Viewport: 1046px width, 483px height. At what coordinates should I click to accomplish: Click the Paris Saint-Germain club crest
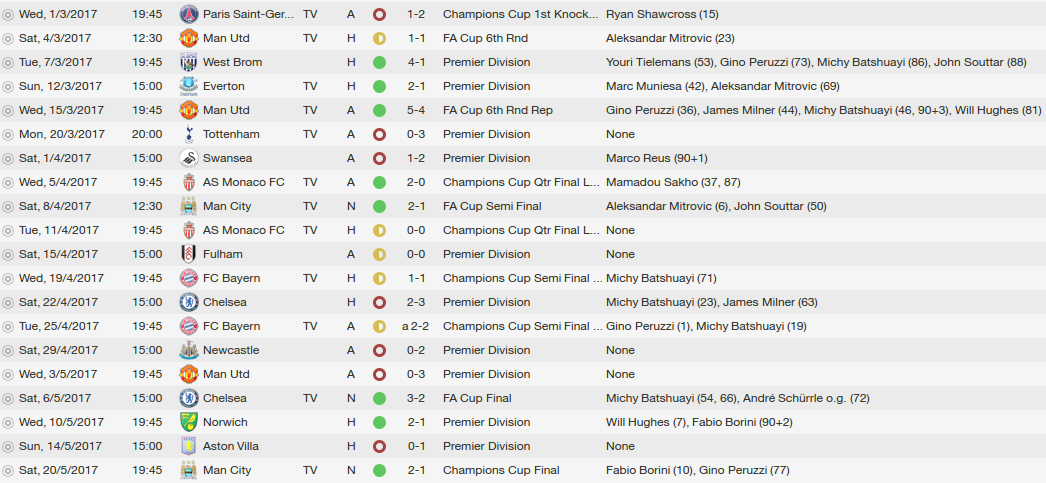[x=189, y=14]
